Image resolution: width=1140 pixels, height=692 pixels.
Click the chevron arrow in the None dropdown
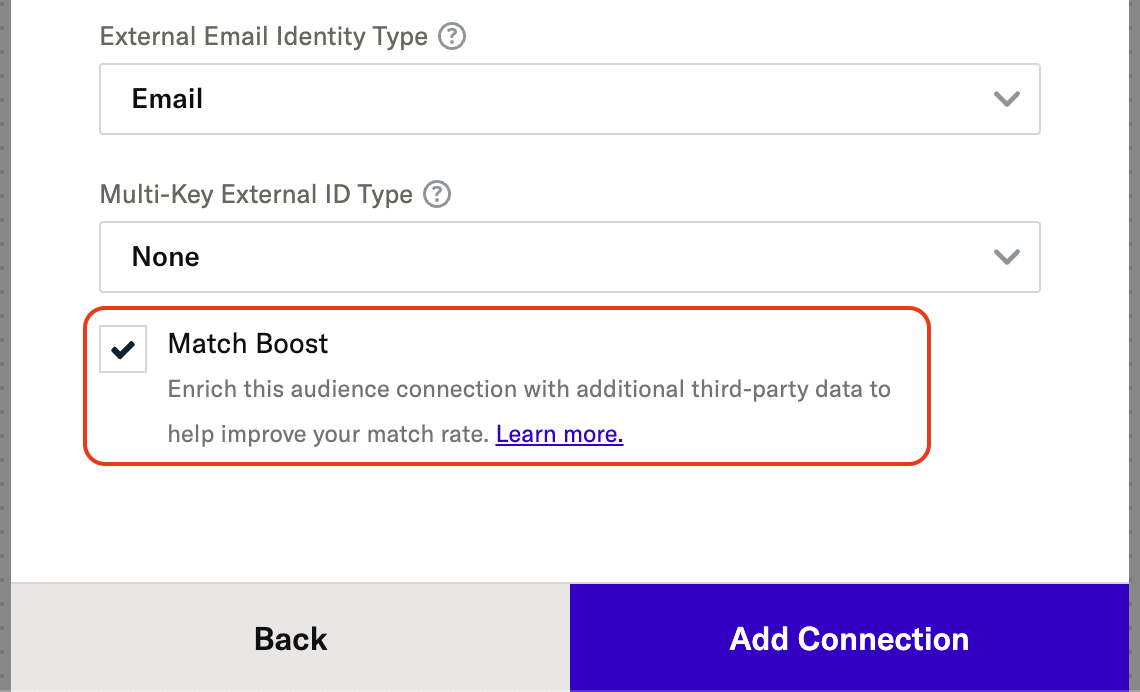coord(1006,257)
